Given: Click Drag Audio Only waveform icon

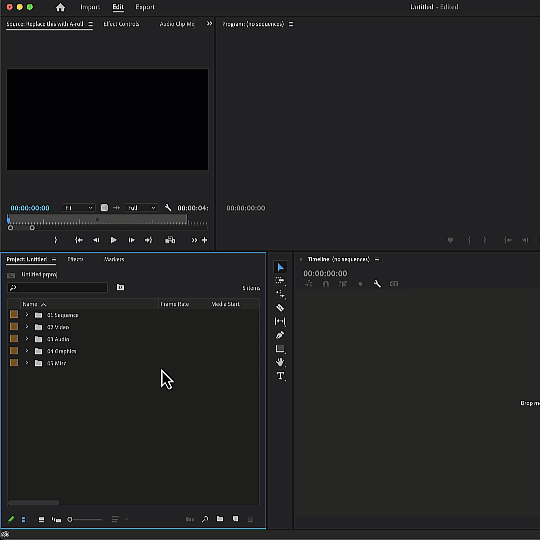Looking at the screenshot, I should click(x=116, y=208).
